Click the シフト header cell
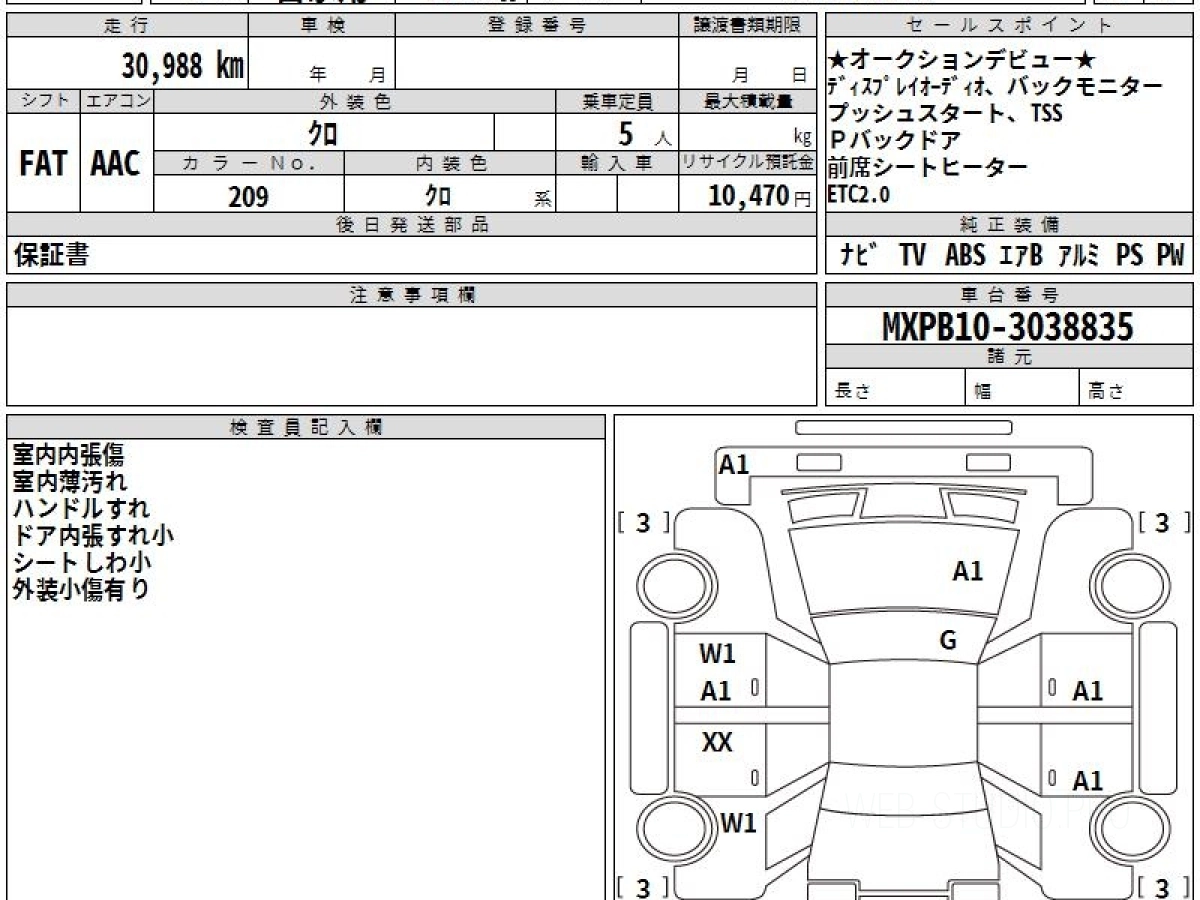Image resolution: width=1200 pixels, height=900 pixels. (43, 101)
